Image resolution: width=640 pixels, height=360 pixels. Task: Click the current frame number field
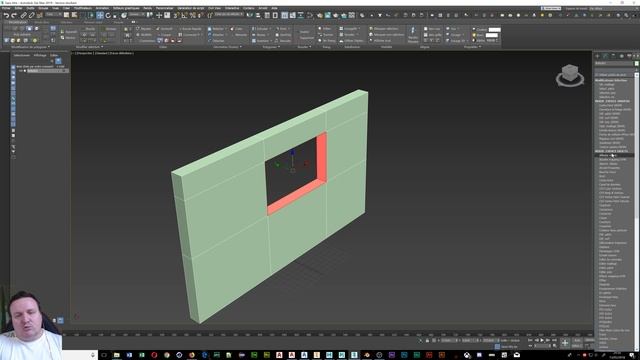coord(542,346)
